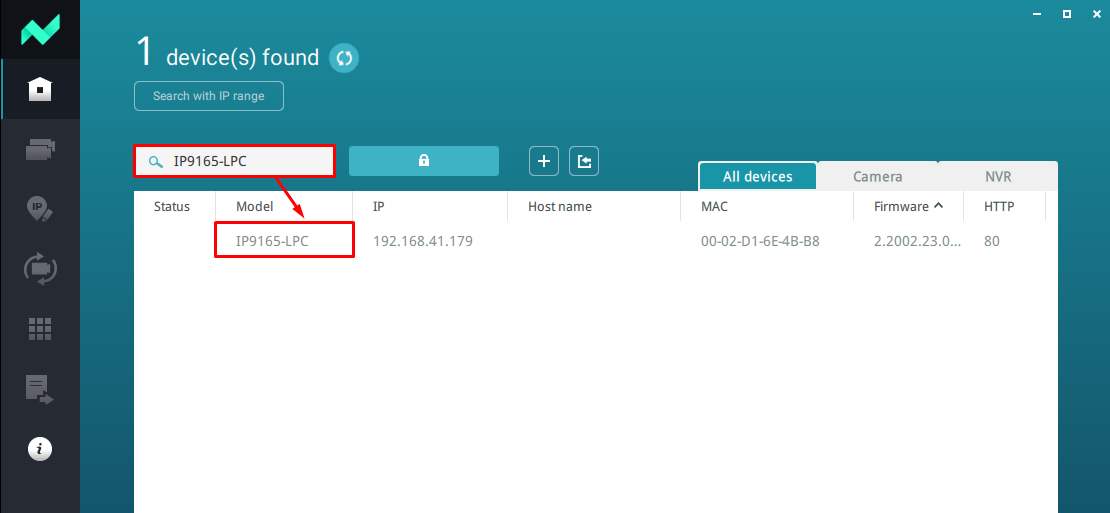Screen dimensions: 1110x513
Task: Open the information sidebar icon
Action: [40, 449]
